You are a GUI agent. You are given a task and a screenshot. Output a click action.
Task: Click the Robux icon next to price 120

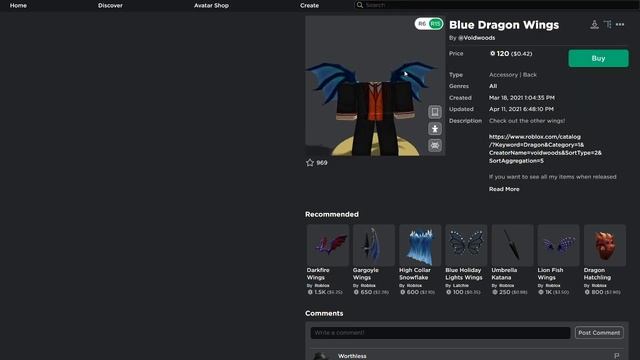tap(492, 53)
